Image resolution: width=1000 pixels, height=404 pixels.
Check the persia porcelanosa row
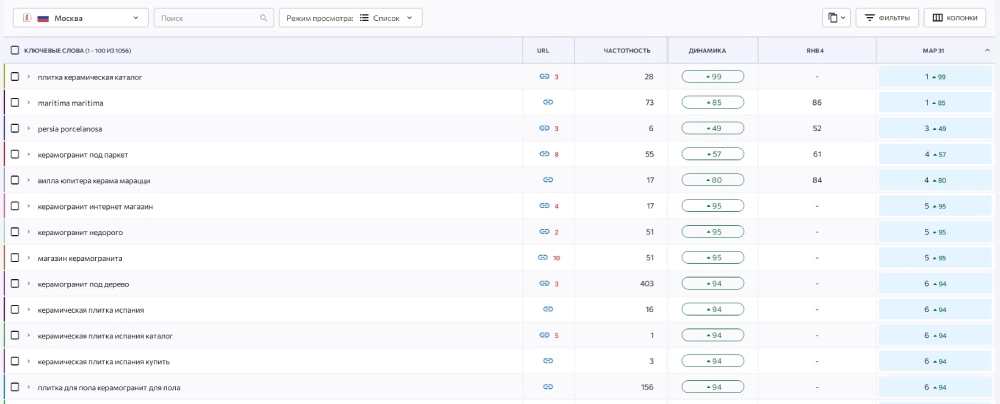(x=15, y=128)
